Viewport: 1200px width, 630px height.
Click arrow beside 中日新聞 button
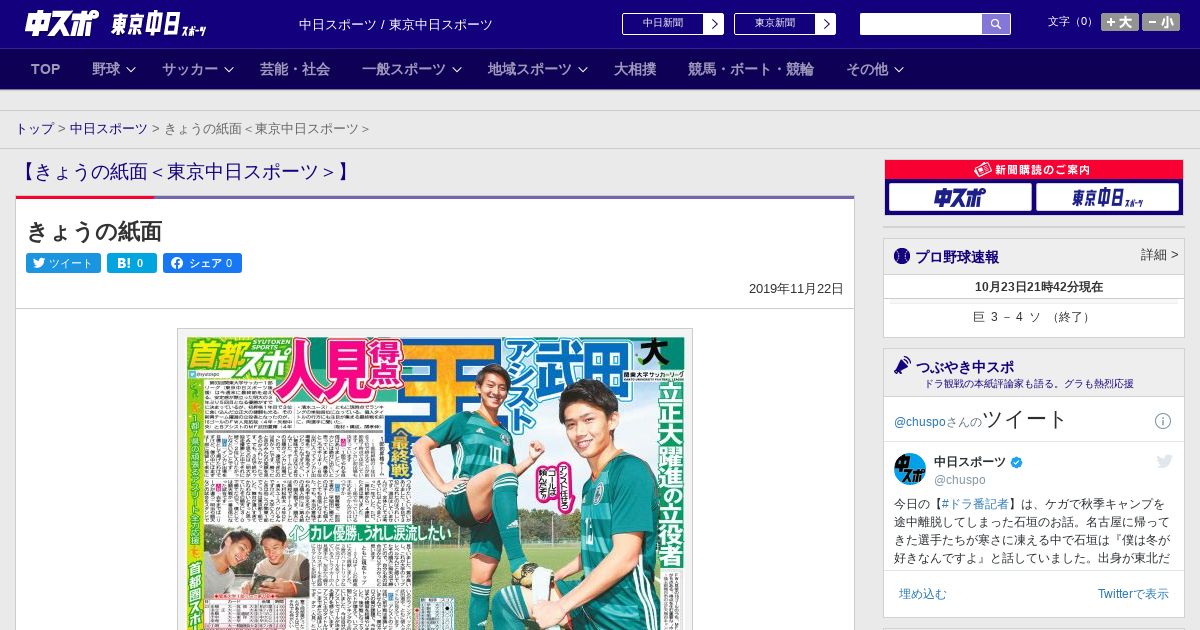[x=713, y=24]
